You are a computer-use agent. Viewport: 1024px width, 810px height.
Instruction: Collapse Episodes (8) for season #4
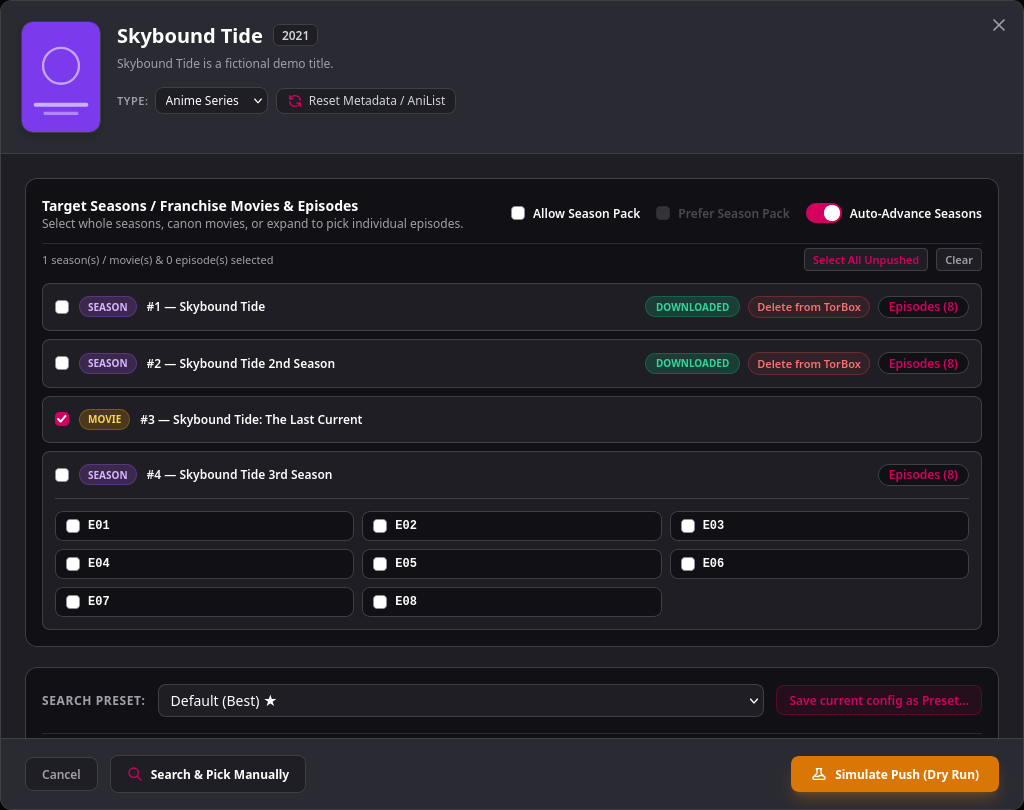(x=923, y=475)
